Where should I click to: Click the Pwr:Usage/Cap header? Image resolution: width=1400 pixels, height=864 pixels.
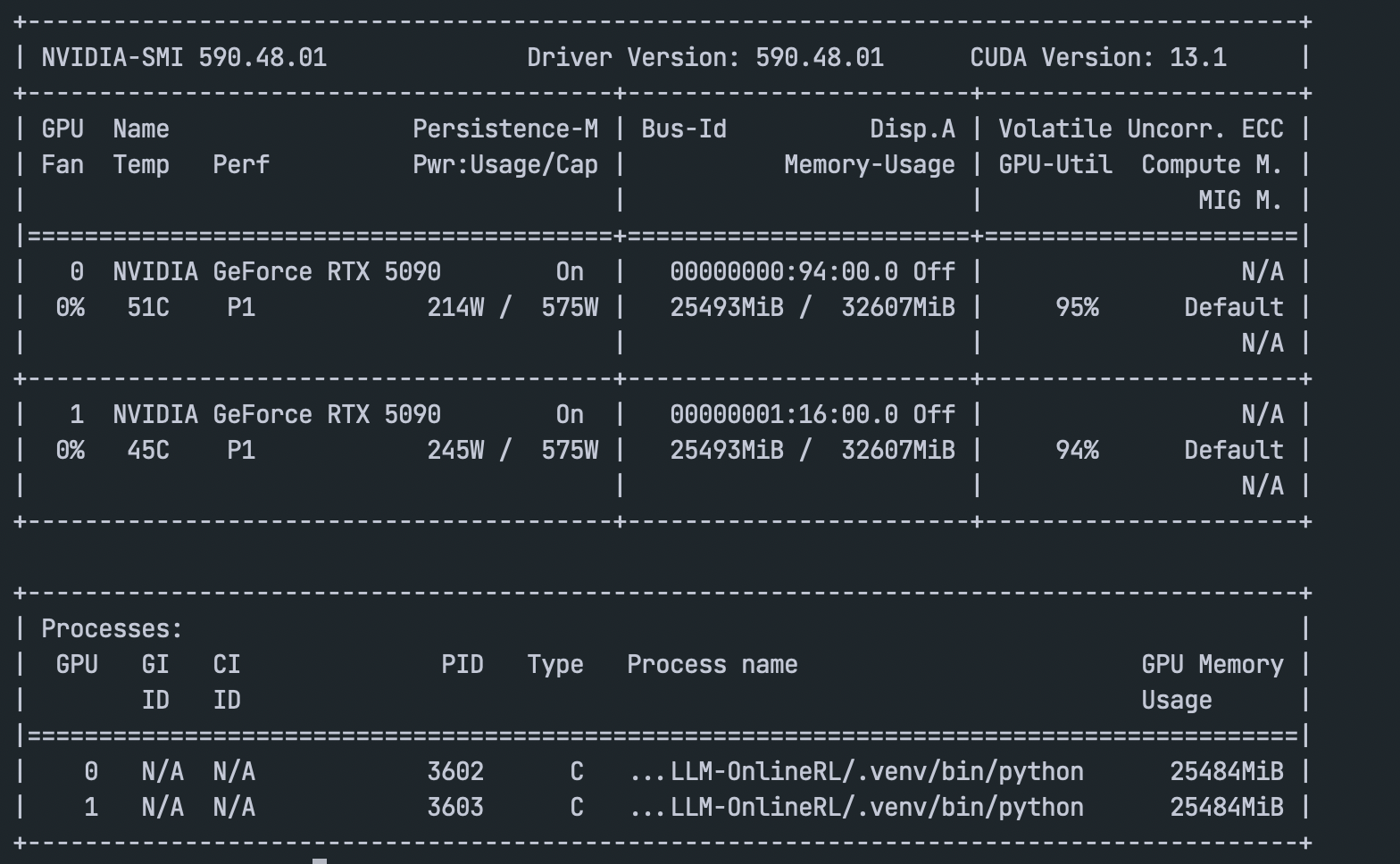pos(505,165)
